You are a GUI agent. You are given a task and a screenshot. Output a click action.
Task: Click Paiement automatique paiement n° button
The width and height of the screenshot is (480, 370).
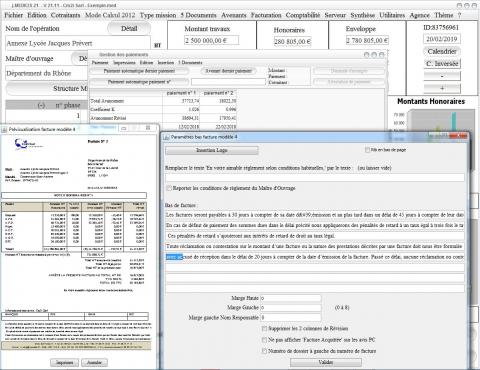139,82
